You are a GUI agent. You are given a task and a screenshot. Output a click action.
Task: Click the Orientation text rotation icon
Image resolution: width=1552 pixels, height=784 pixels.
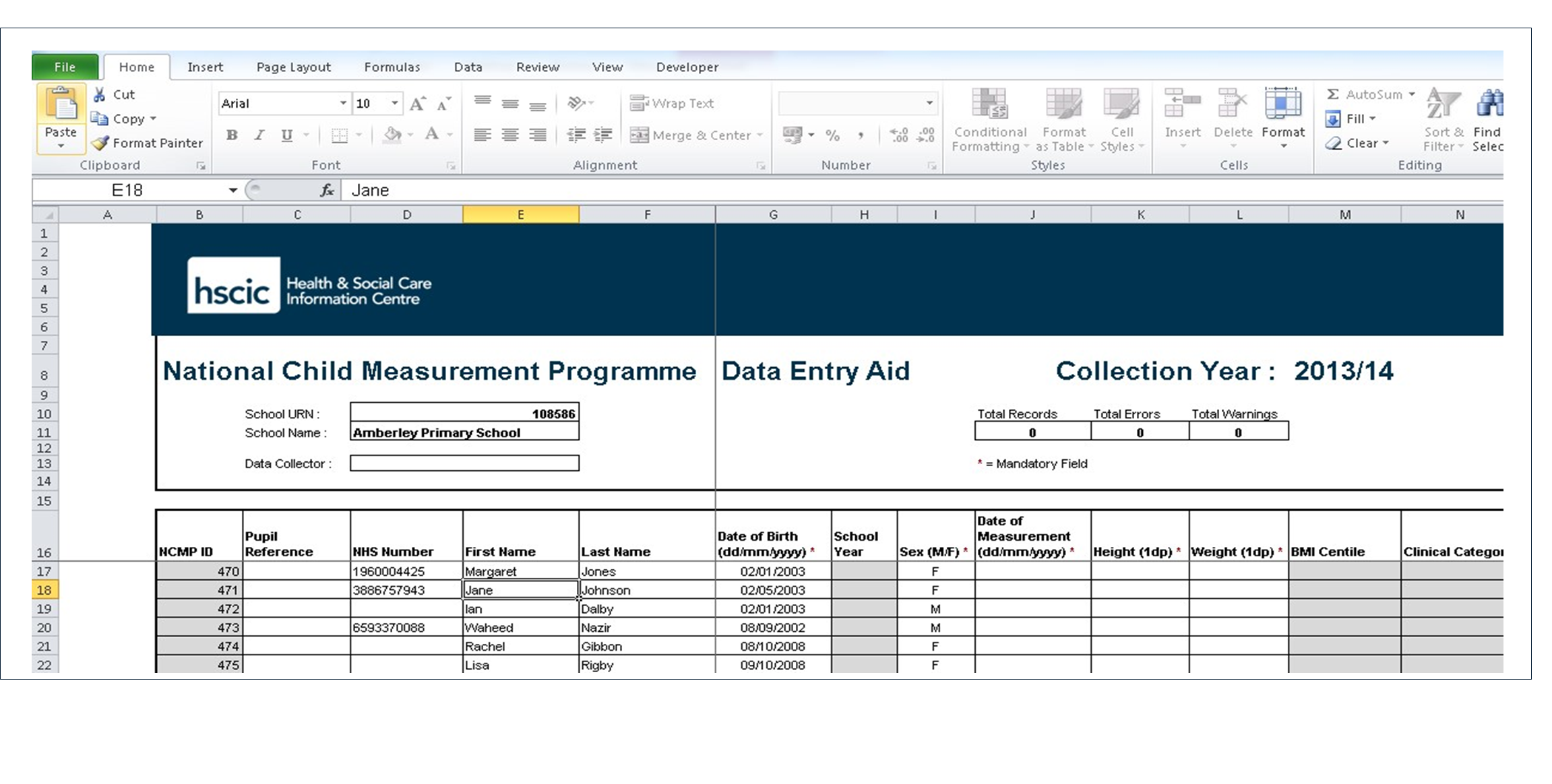click(577, 103)
